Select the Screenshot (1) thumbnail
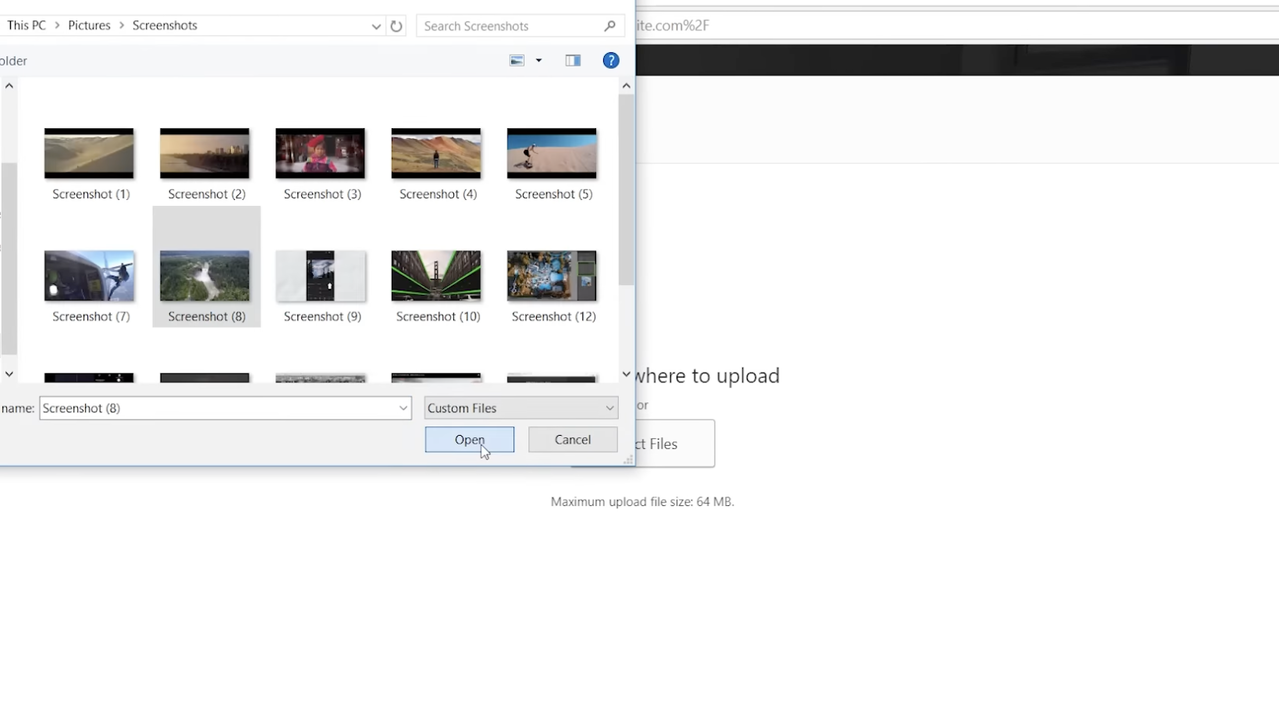Viewport: 1279px width, 720px height. (89, 154)
